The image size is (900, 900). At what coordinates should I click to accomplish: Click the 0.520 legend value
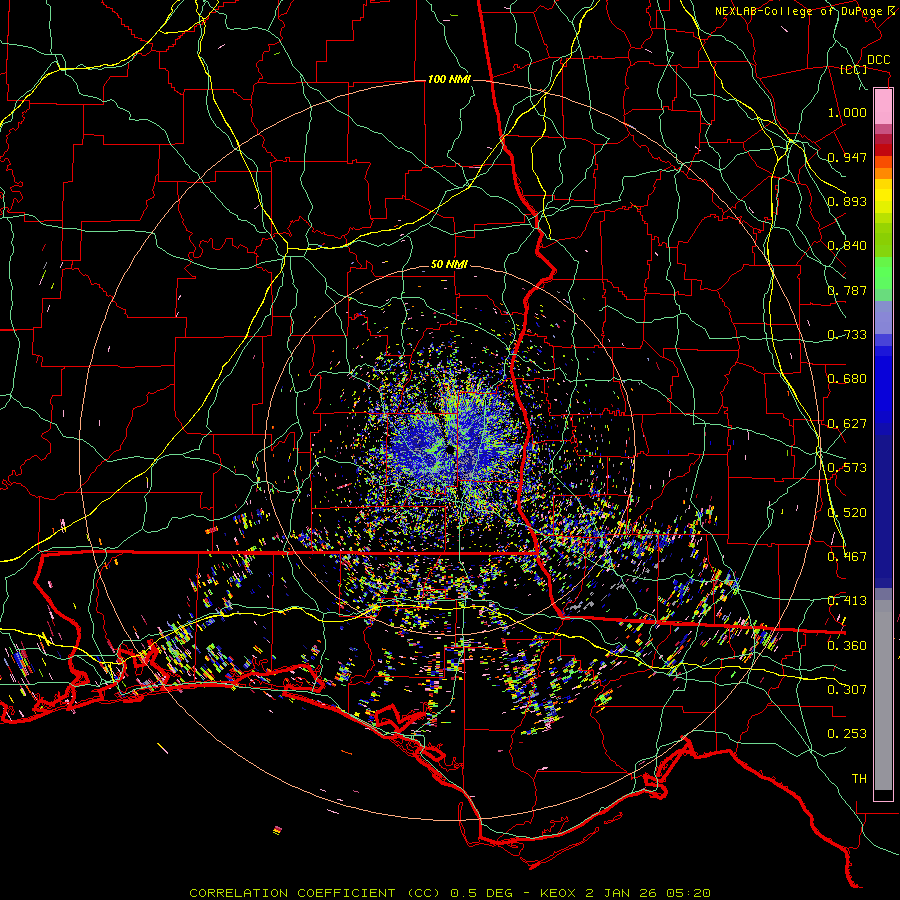[x=847, y=512]
